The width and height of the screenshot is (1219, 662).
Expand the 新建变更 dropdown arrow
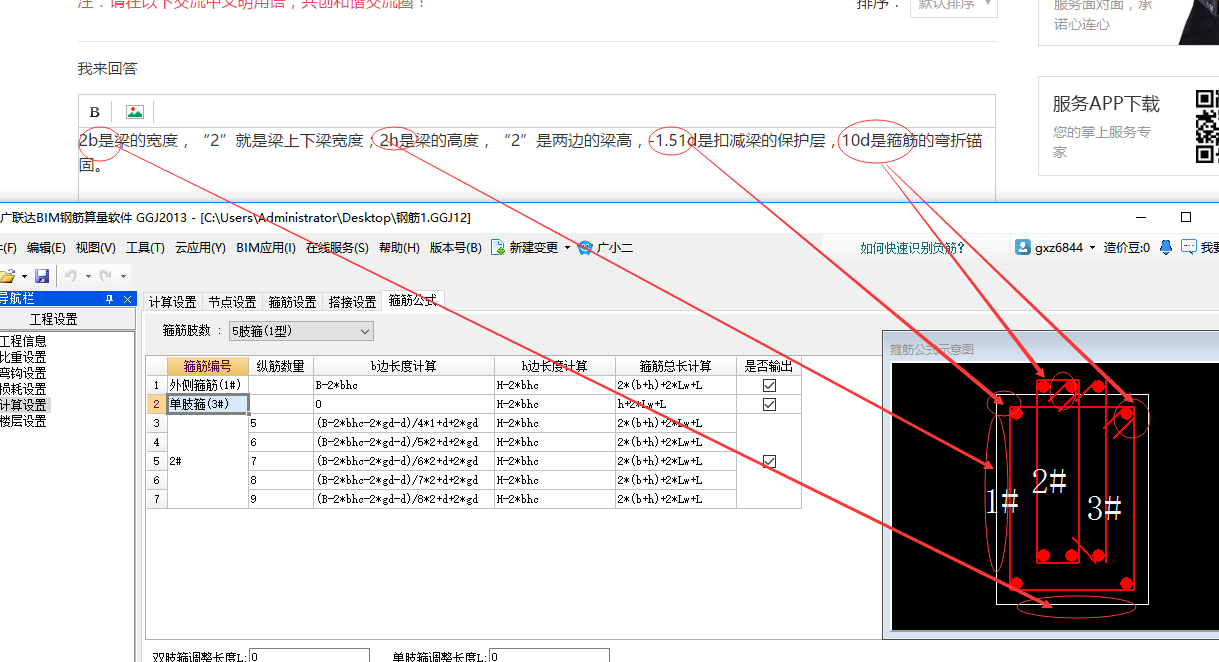coord(567,248)
